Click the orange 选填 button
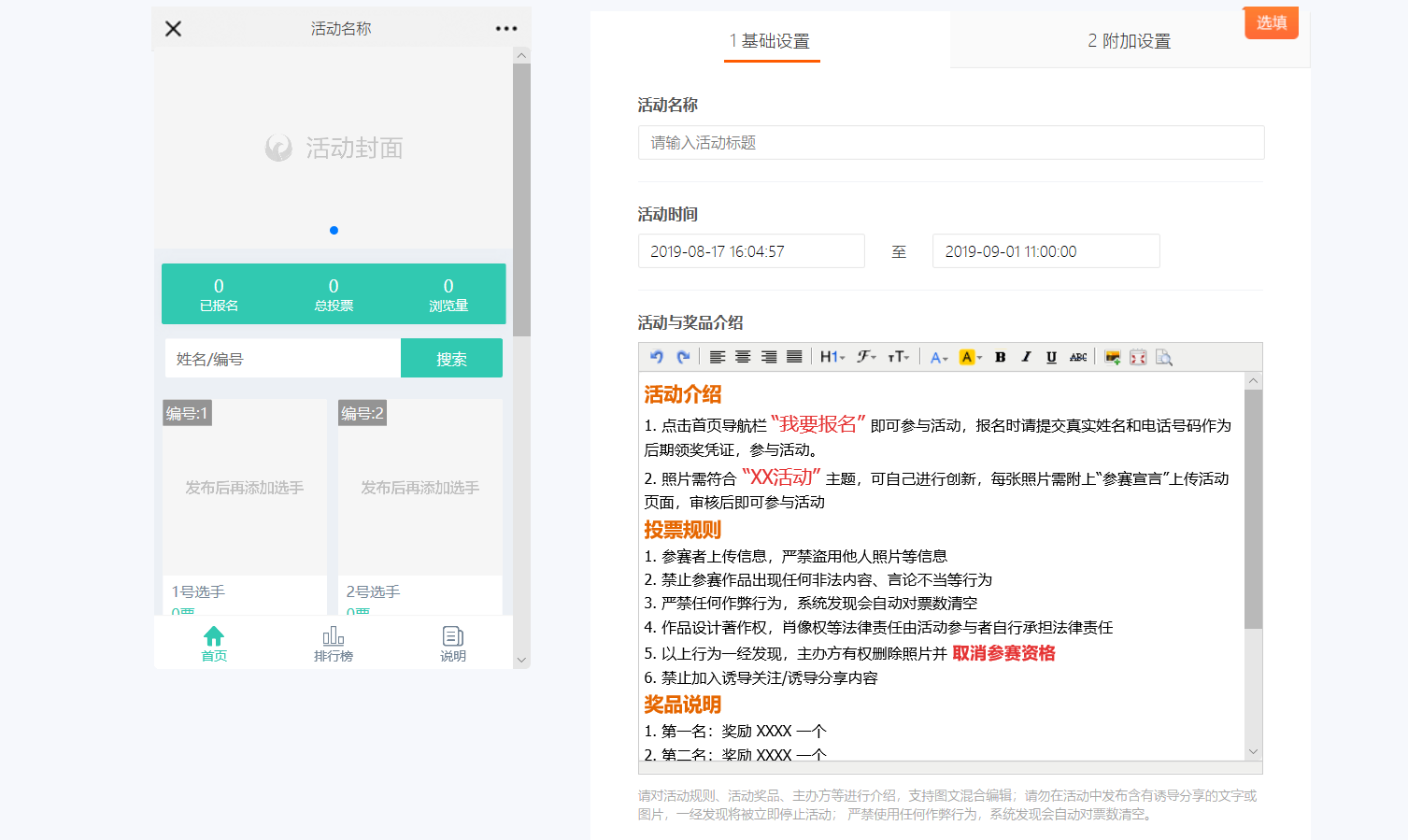This screenshot has width=1408, height=840. [1271, 22]
